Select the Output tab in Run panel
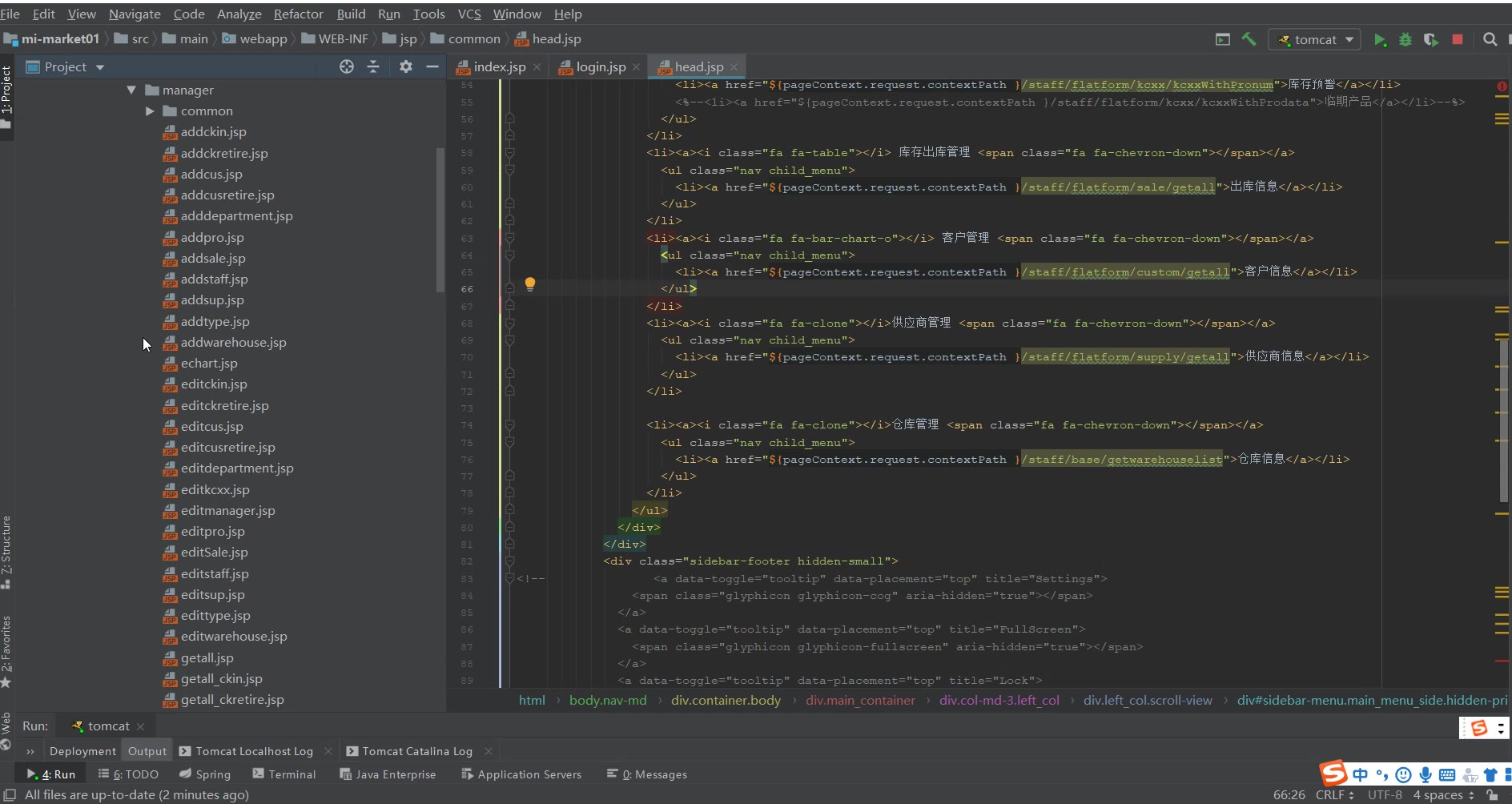The height and width of the screenshot is (804, 1512). point(147,751)
